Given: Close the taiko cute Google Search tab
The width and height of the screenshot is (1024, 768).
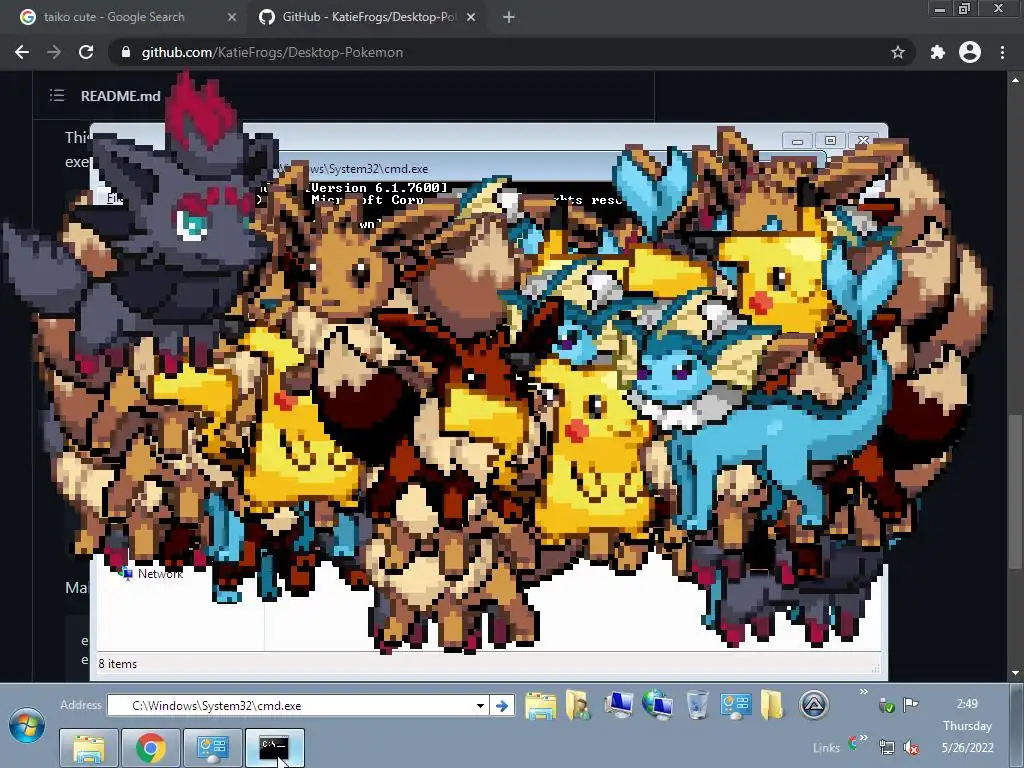Looking at the screenshot, I should click(231, 17).
